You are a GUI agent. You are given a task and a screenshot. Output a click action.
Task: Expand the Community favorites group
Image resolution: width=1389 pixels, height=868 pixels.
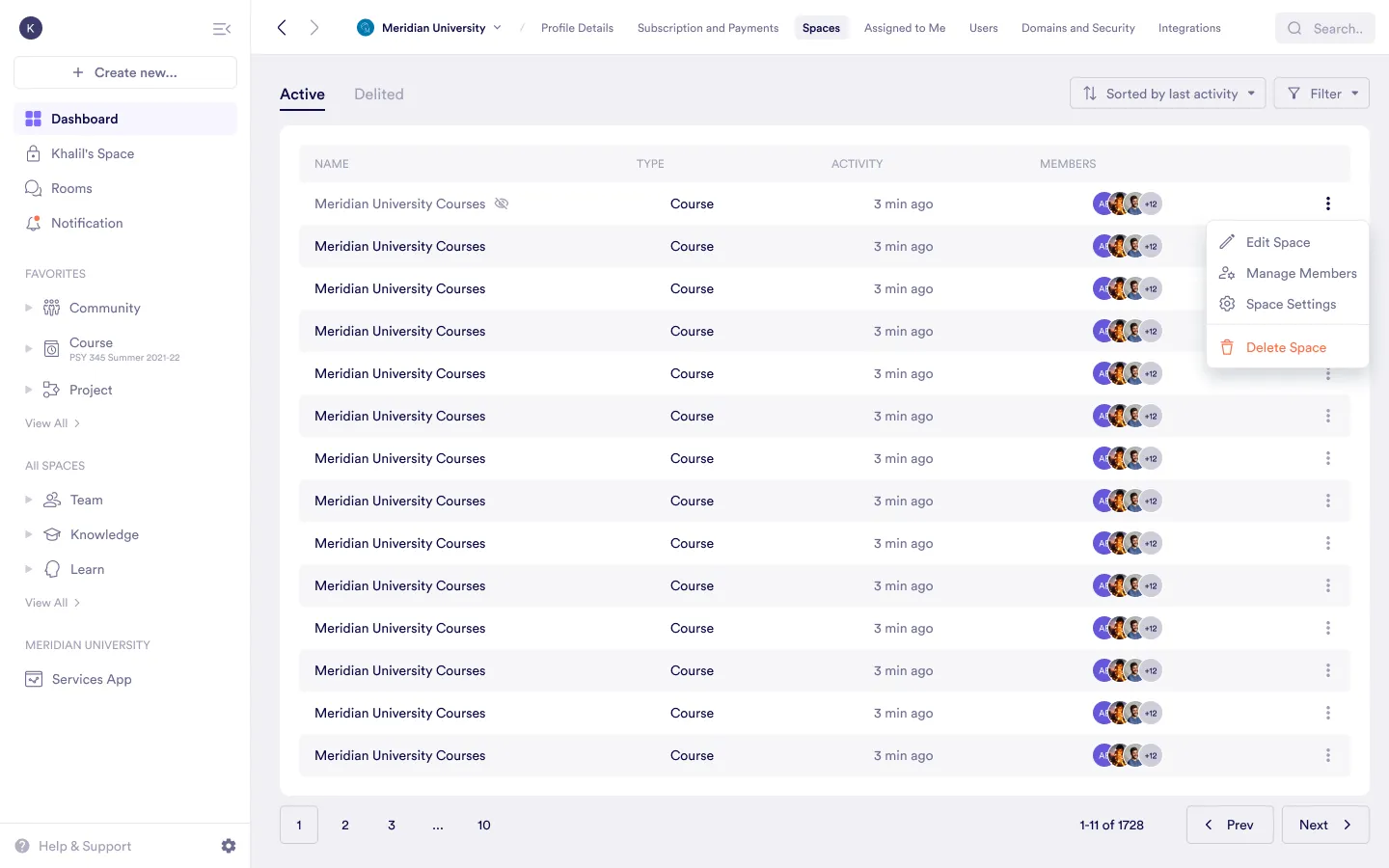point(29,308)
